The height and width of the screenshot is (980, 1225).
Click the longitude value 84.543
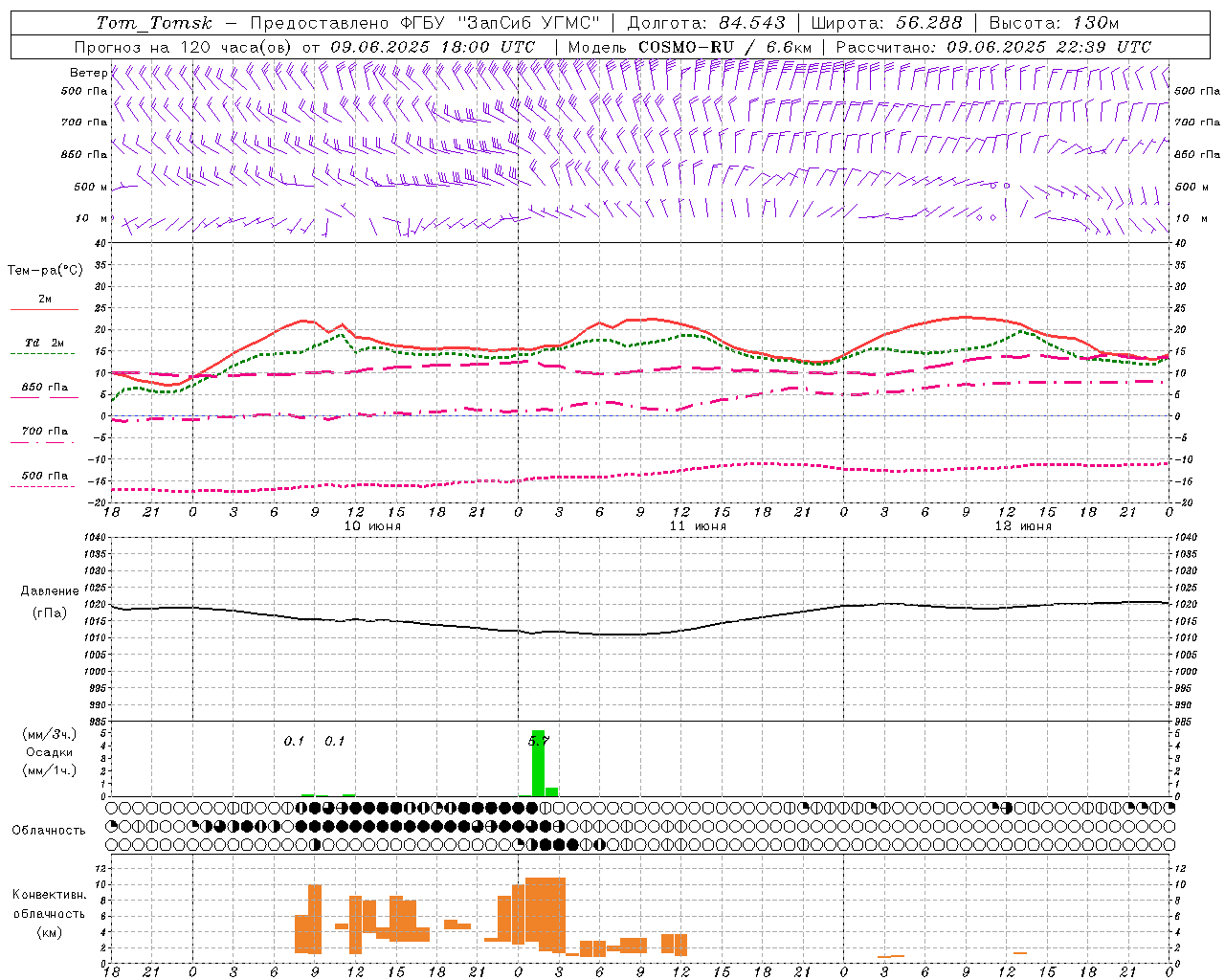pyautogui.click(x=752, y=23)
